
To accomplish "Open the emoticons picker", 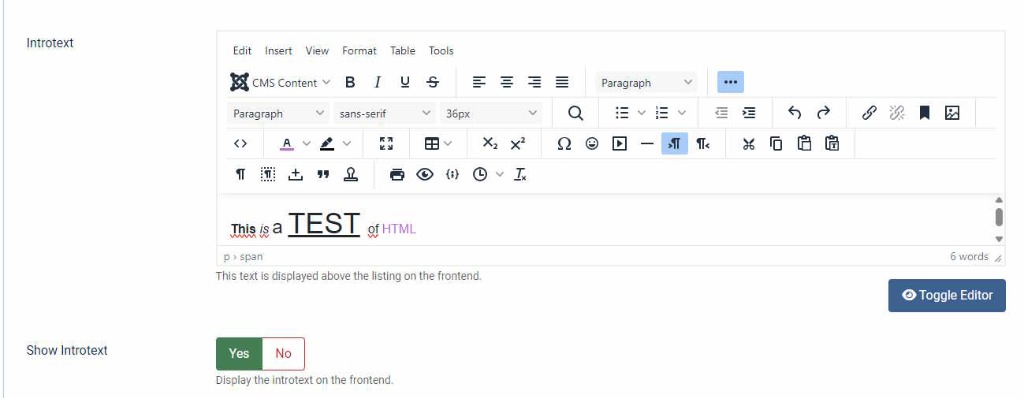I will click(592, 144).
